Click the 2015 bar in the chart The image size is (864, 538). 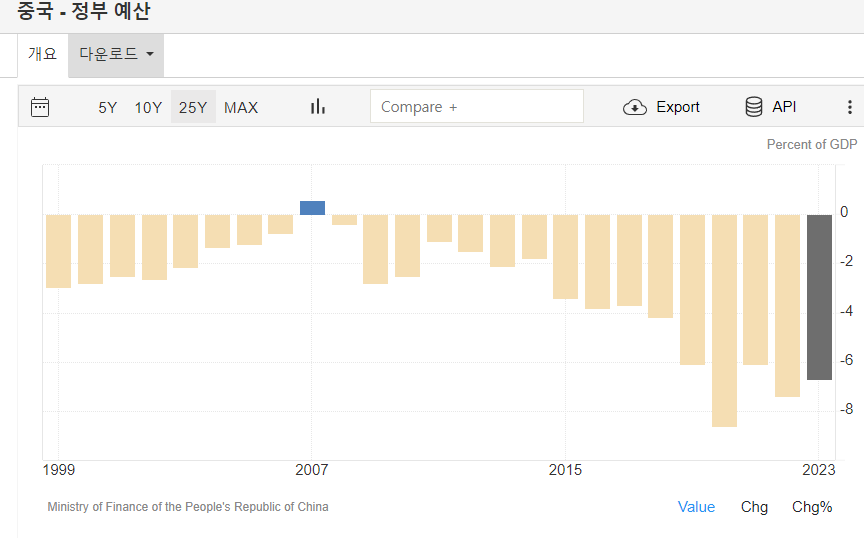click(565, 257)
